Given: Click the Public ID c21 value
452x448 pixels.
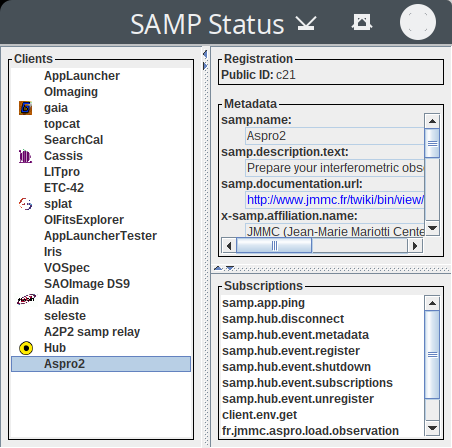Looking at the screenshot, I should pos(286,75).
